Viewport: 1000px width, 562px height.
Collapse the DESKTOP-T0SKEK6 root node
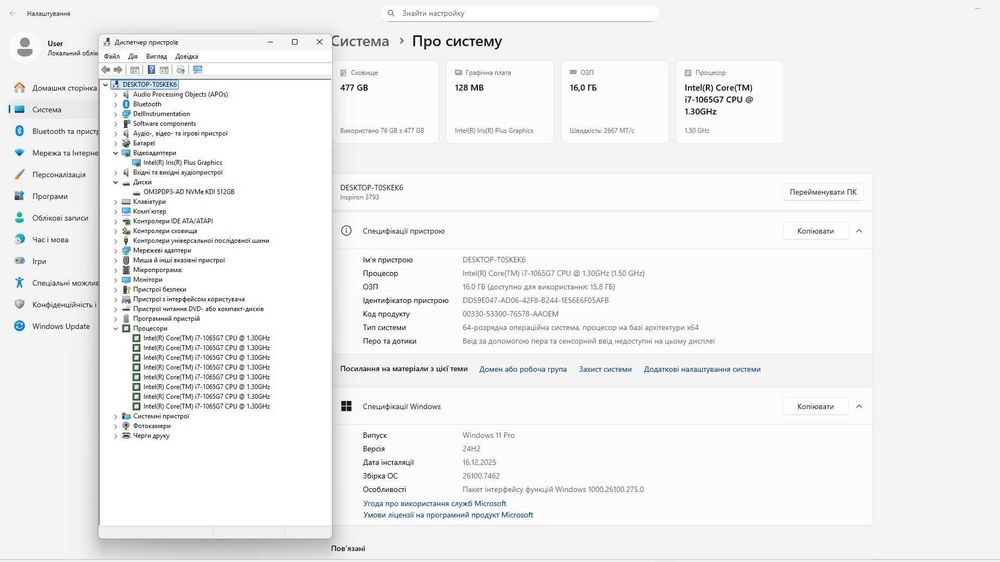(106, 84)
